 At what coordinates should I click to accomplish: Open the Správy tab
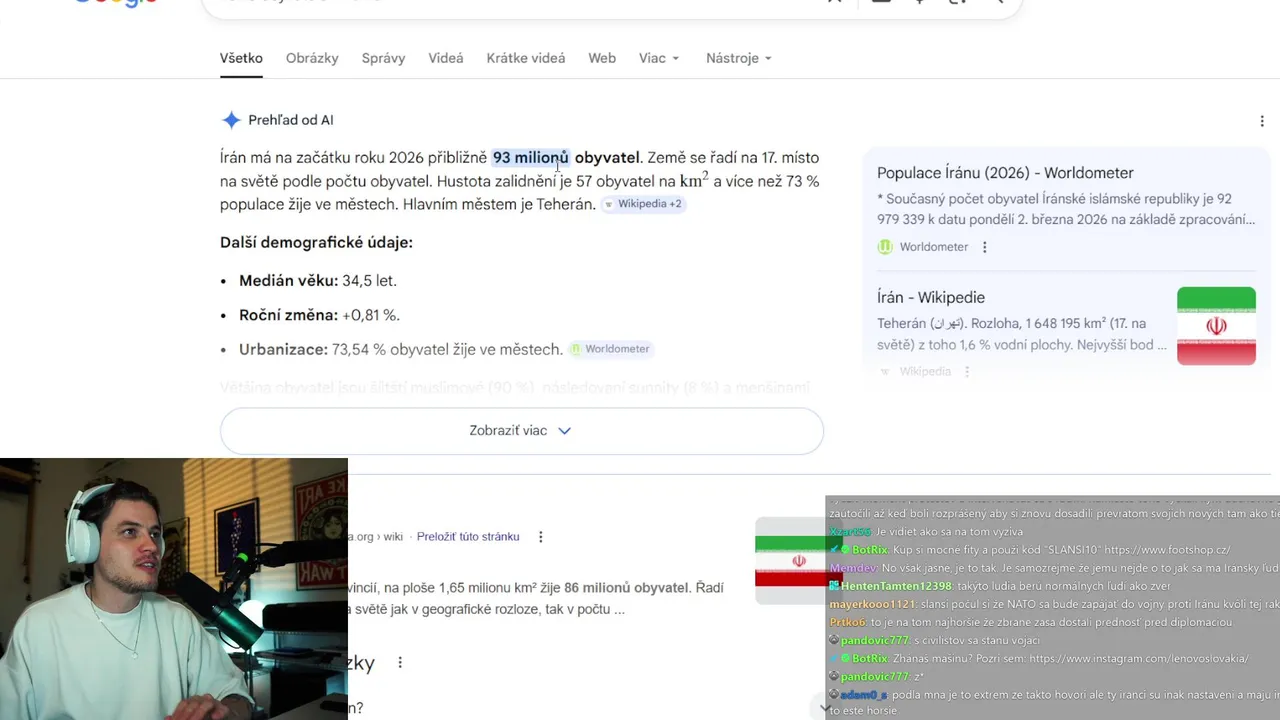pos(383,58)
